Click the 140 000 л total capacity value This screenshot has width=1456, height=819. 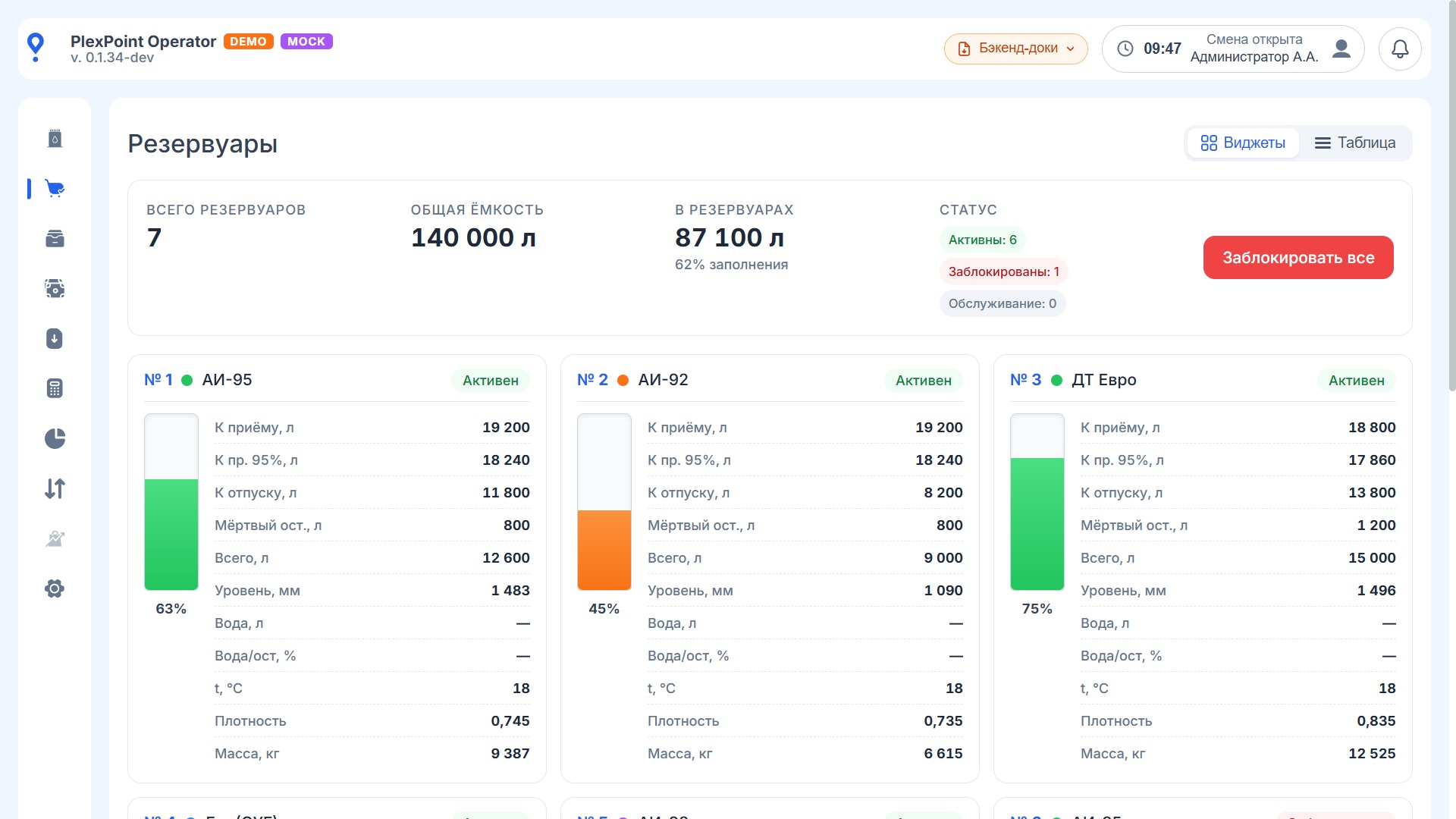(x=473, y=238)
